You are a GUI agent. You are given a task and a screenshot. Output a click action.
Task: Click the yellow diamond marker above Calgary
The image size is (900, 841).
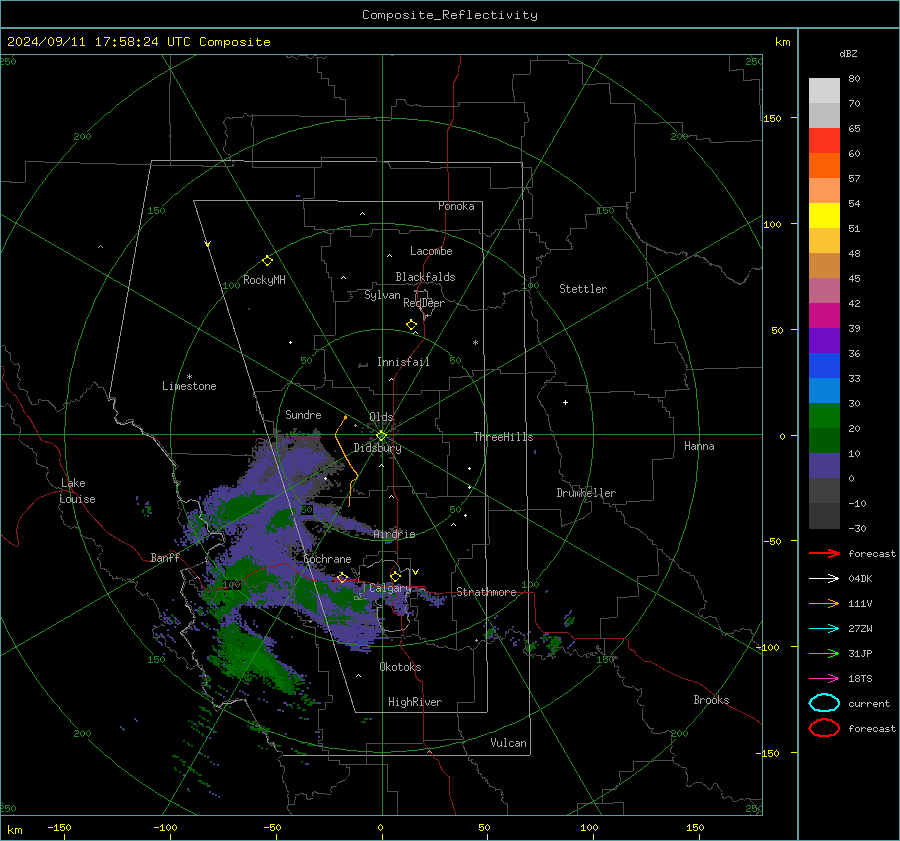pyautogui.click(x=395, y=576)
